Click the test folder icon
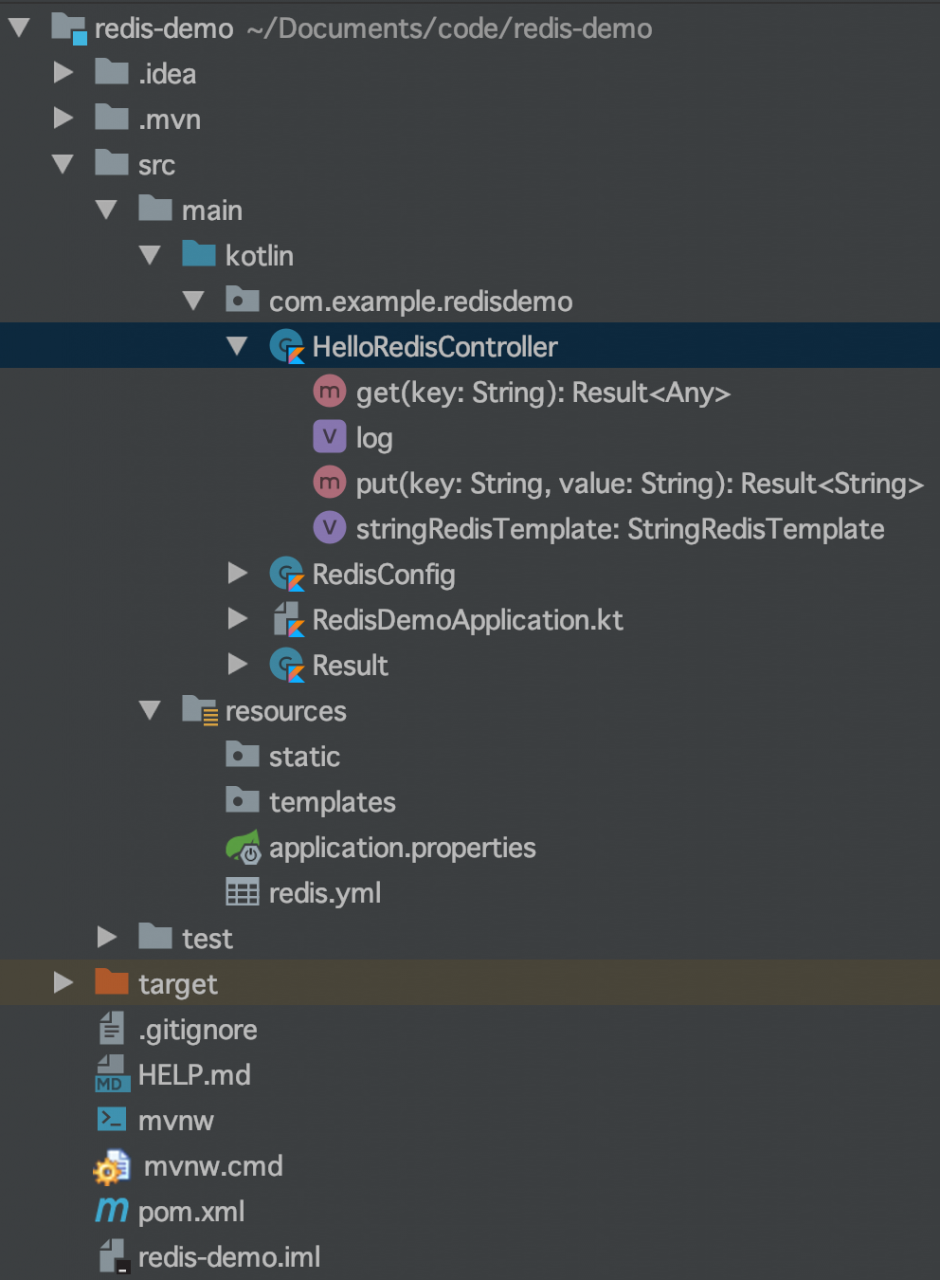The image size is (940, 1280). point(155,937)
